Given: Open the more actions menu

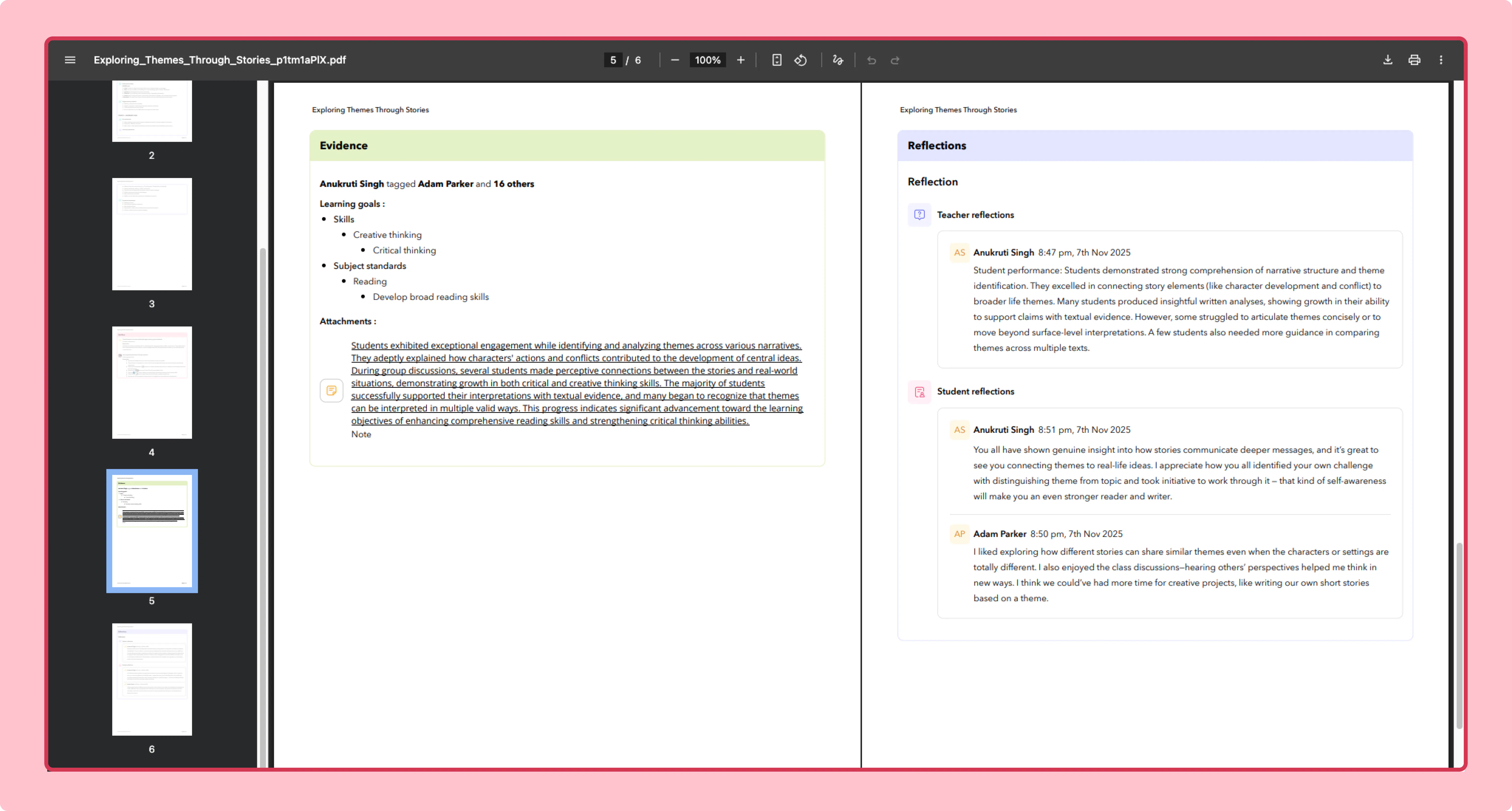Looking at the screenshot, I should click(x=1441, y=60).
